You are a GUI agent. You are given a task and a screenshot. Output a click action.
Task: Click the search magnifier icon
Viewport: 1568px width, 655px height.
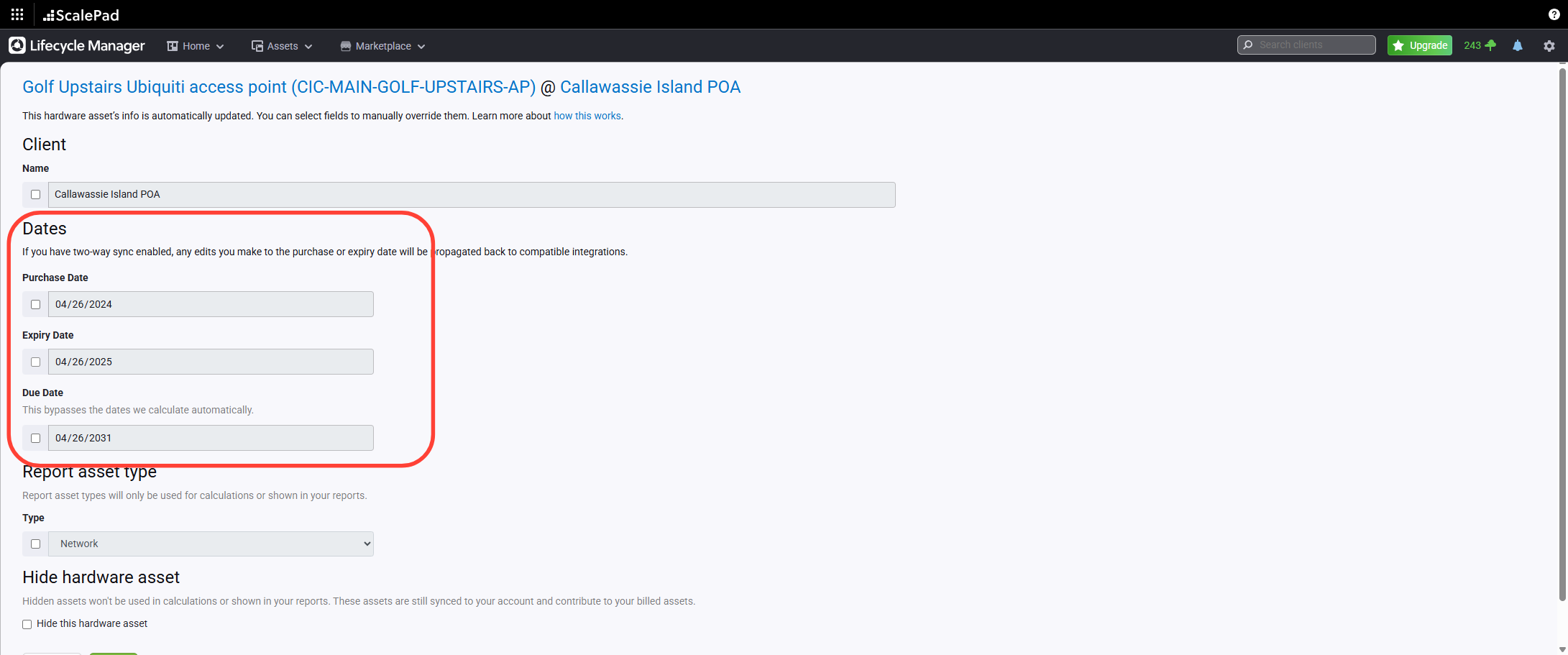tap(1248, 45)
